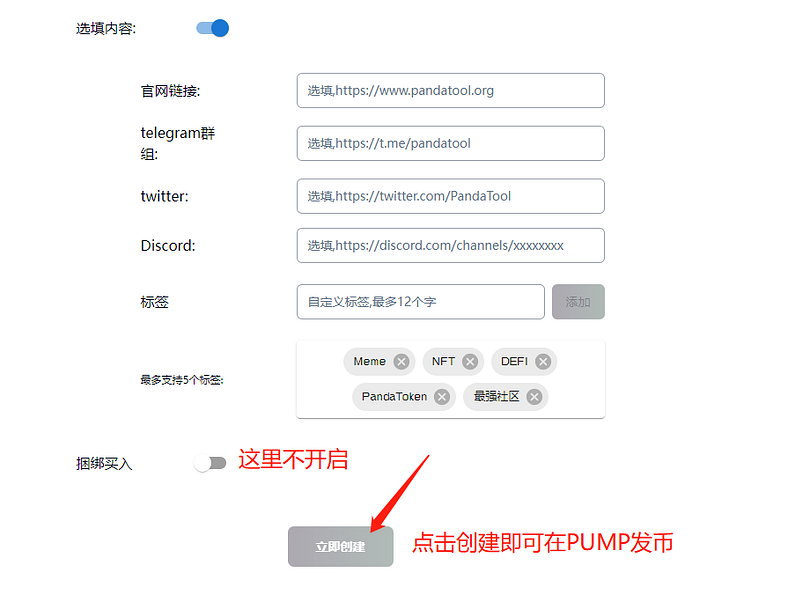This screenshot has width=788, height=608.
Task: Select the NFT tag chip label
Action: coord(443,361)
